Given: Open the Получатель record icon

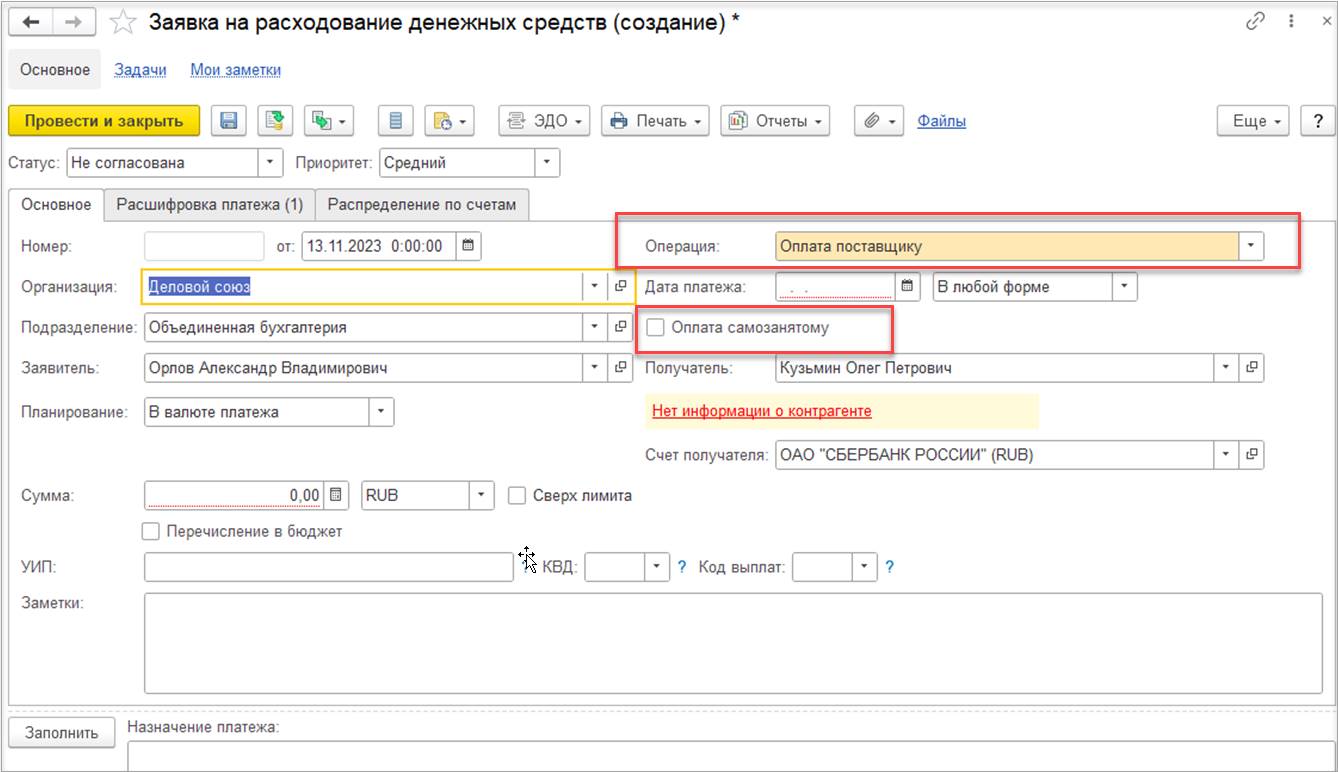Looking at the screenshot, I should click(1252, 368).
